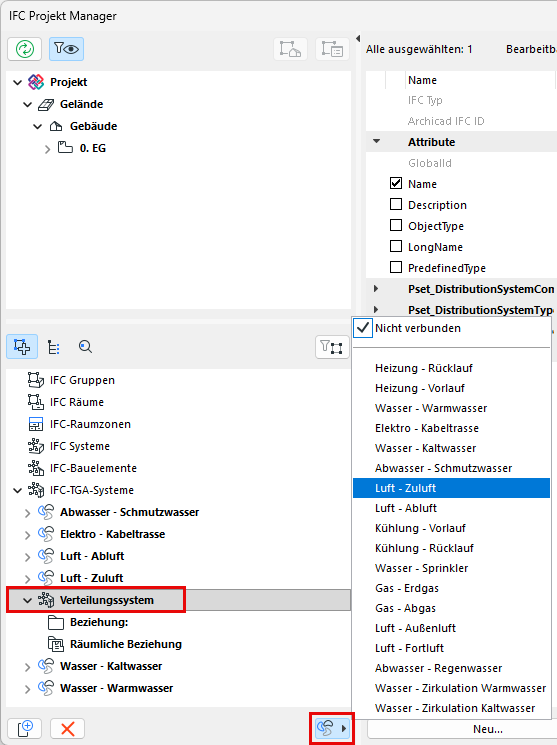
Task: Click the select-elements-in-model toolbar icon
Action: [290, 49]
